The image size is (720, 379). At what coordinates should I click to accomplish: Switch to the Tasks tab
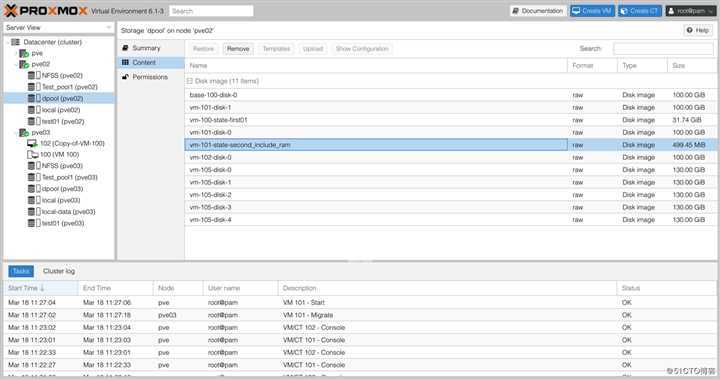tap(21, 271)
